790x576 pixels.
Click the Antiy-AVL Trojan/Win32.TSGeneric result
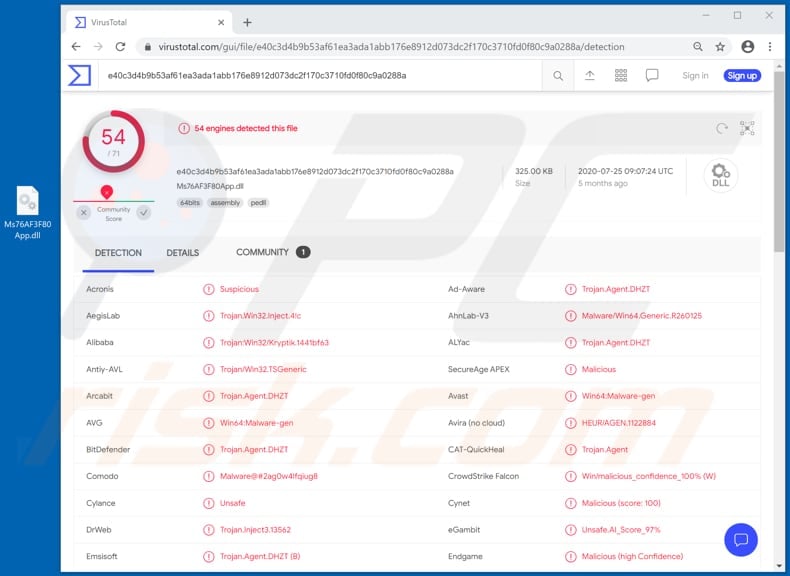(x=263, y=369)
